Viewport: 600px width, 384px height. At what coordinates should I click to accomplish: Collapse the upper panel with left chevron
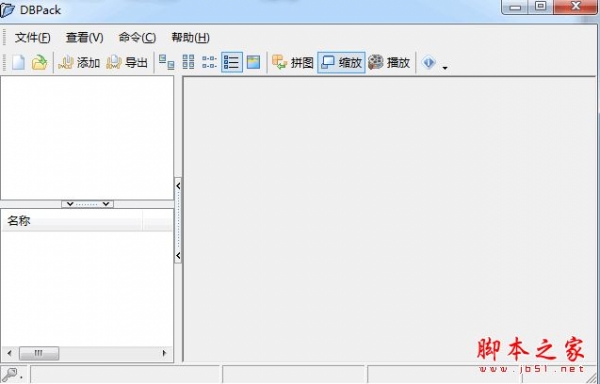click(x=70, y=204)
